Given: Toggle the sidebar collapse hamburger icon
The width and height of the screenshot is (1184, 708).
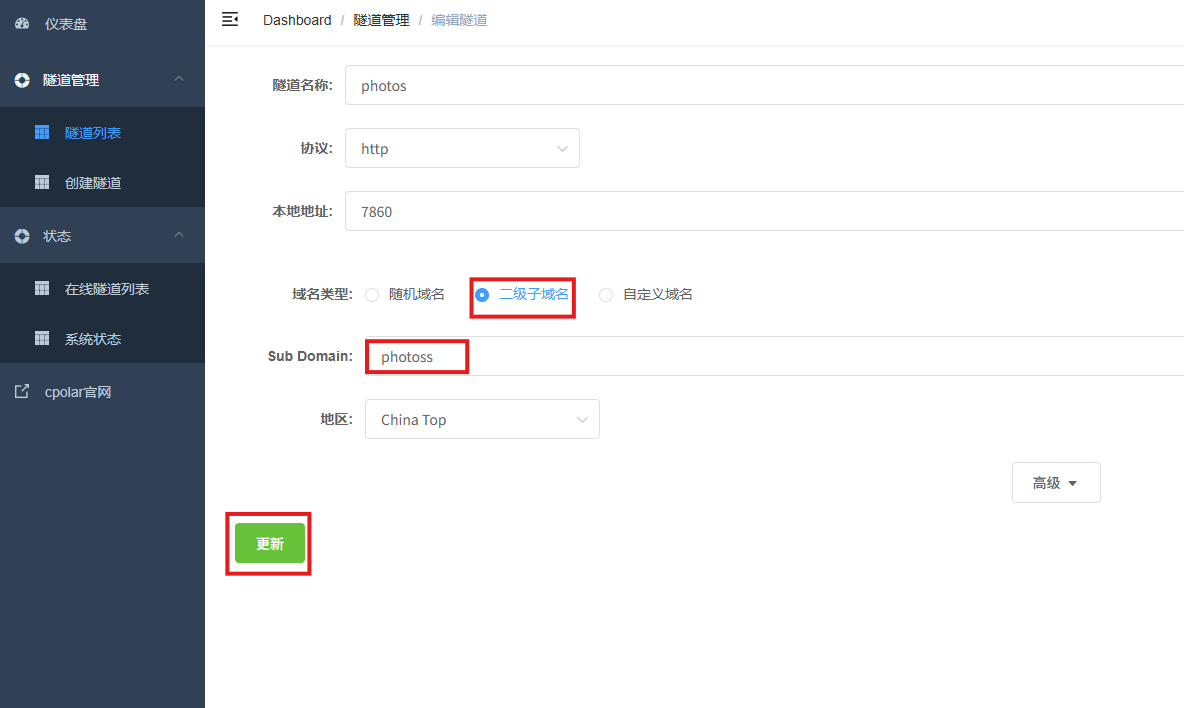Looking at the screenshot, I should point(230,19).
